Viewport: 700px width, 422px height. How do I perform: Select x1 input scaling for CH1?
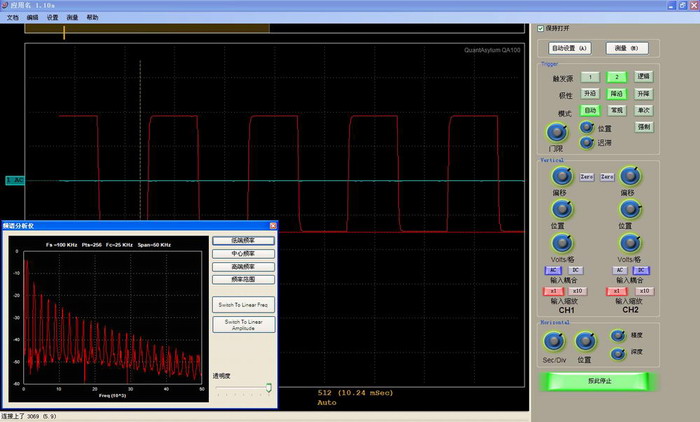[x=553, y=291]
